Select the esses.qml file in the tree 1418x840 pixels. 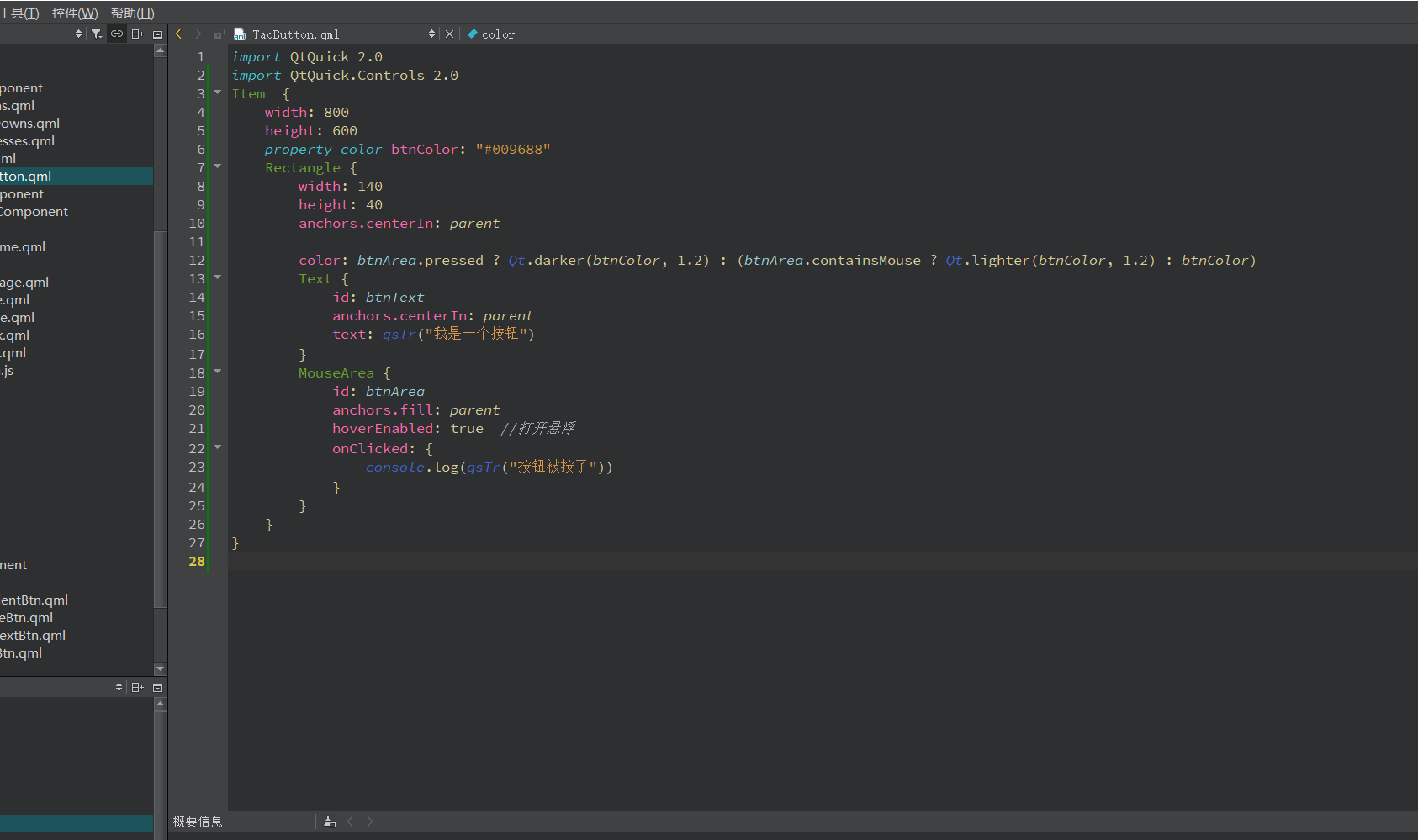[x=27, y=140]
